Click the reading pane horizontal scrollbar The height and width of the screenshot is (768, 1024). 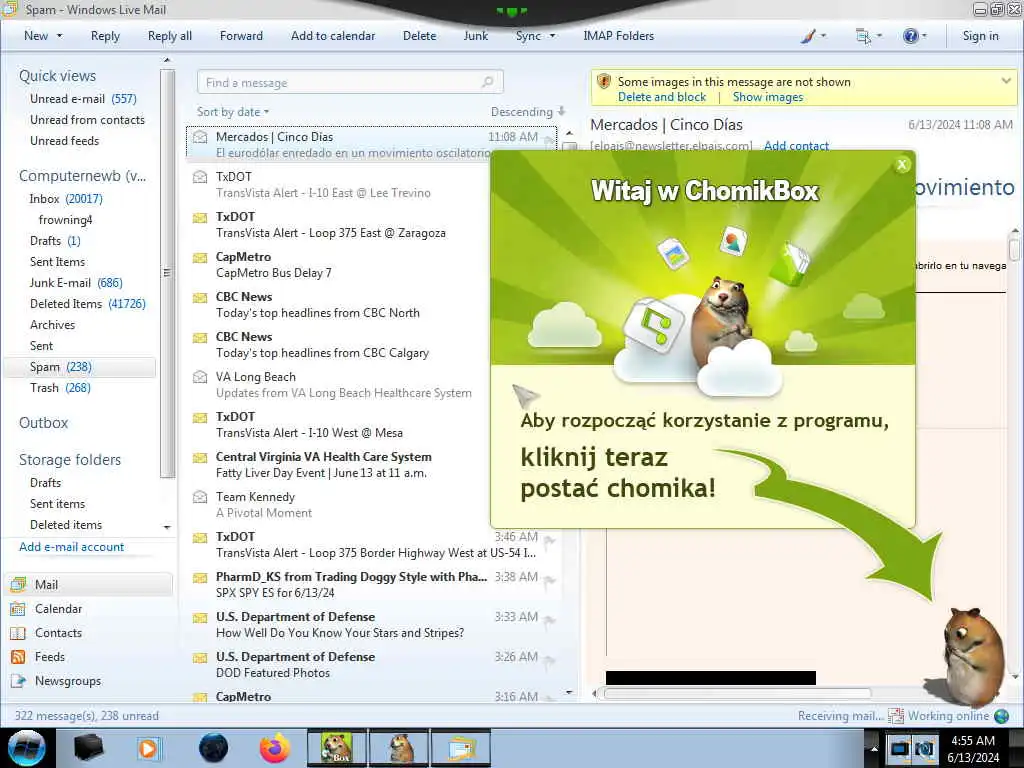click(737, 694)
